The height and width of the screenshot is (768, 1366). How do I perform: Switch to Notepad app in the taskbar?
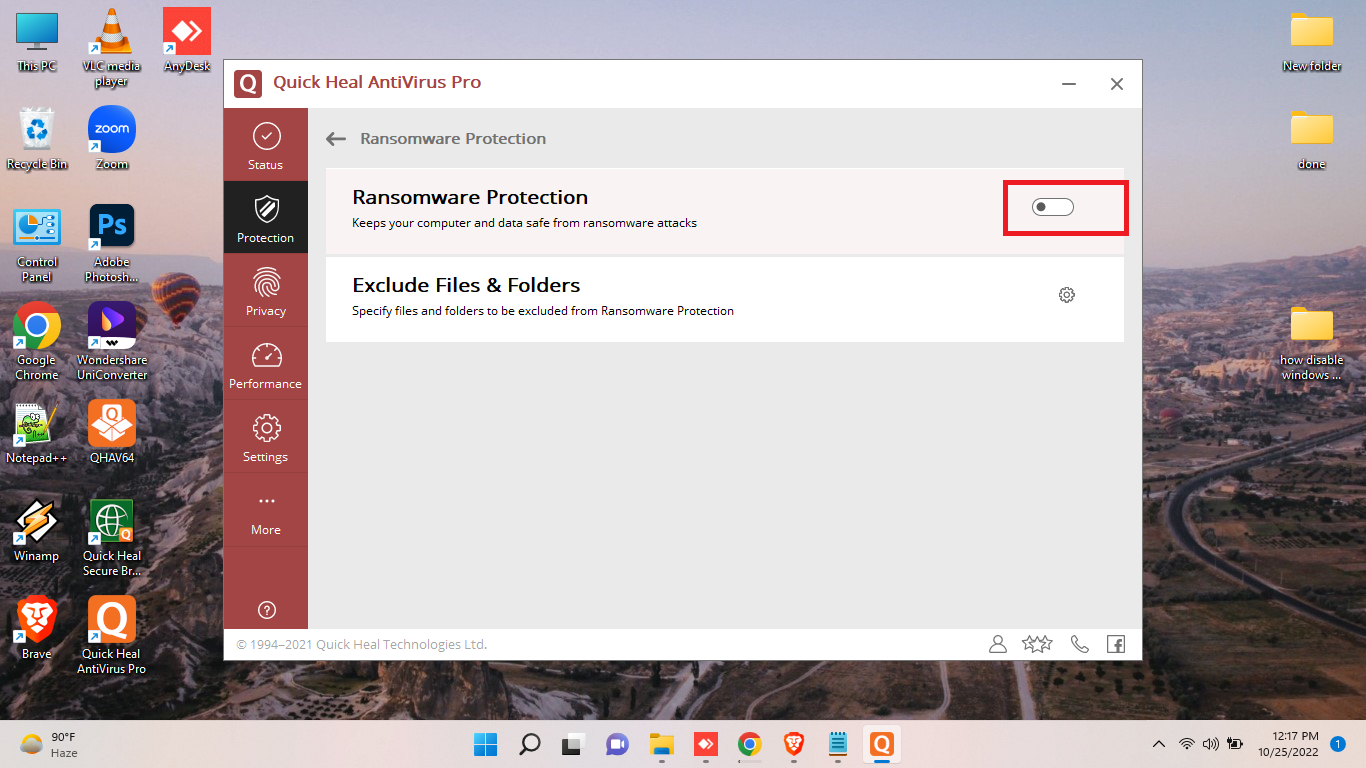pos(838,744)
